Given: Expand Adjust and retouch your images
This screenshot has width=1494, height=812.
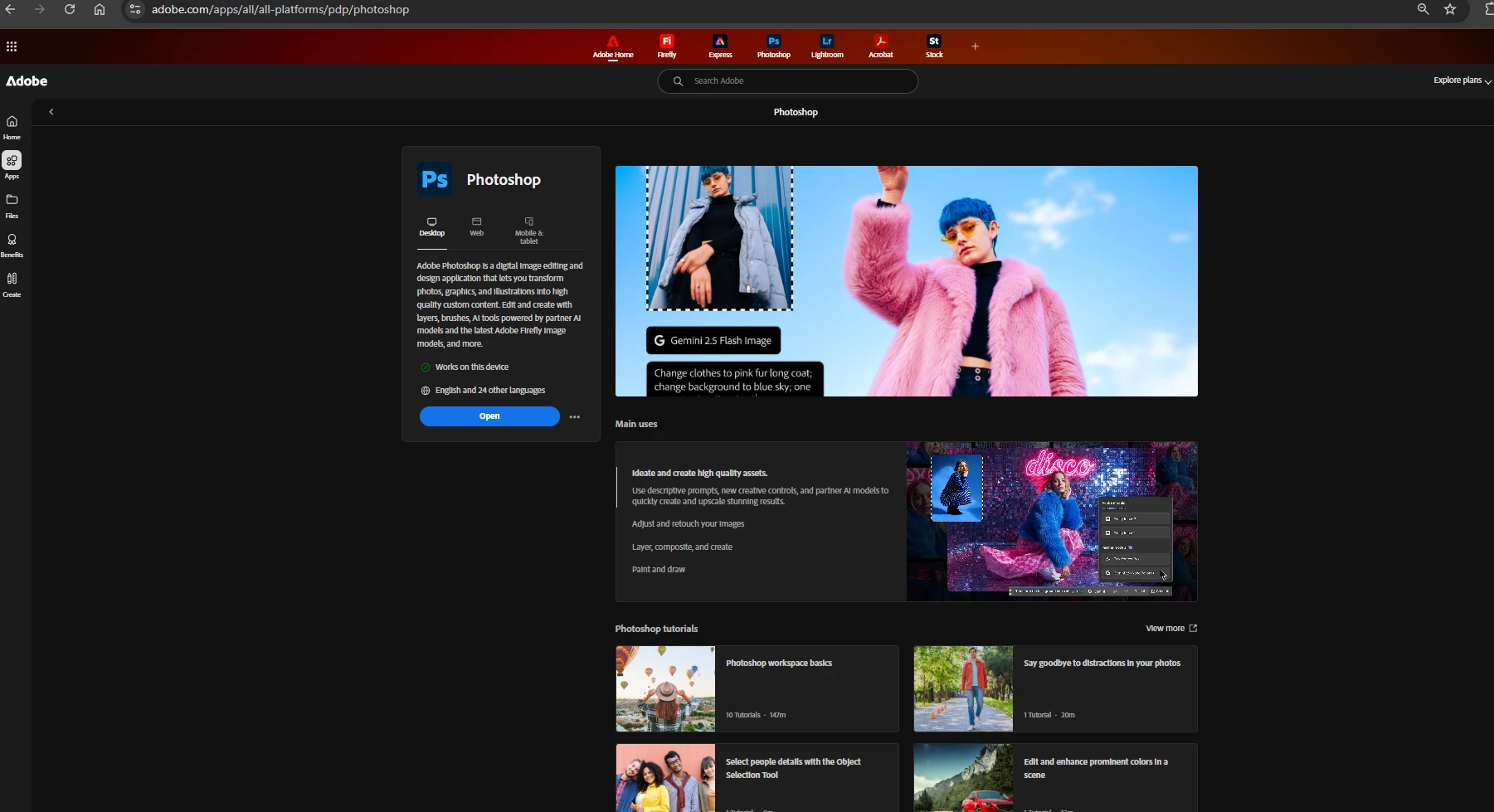Looking at the screenshot, I should point(688,524).
